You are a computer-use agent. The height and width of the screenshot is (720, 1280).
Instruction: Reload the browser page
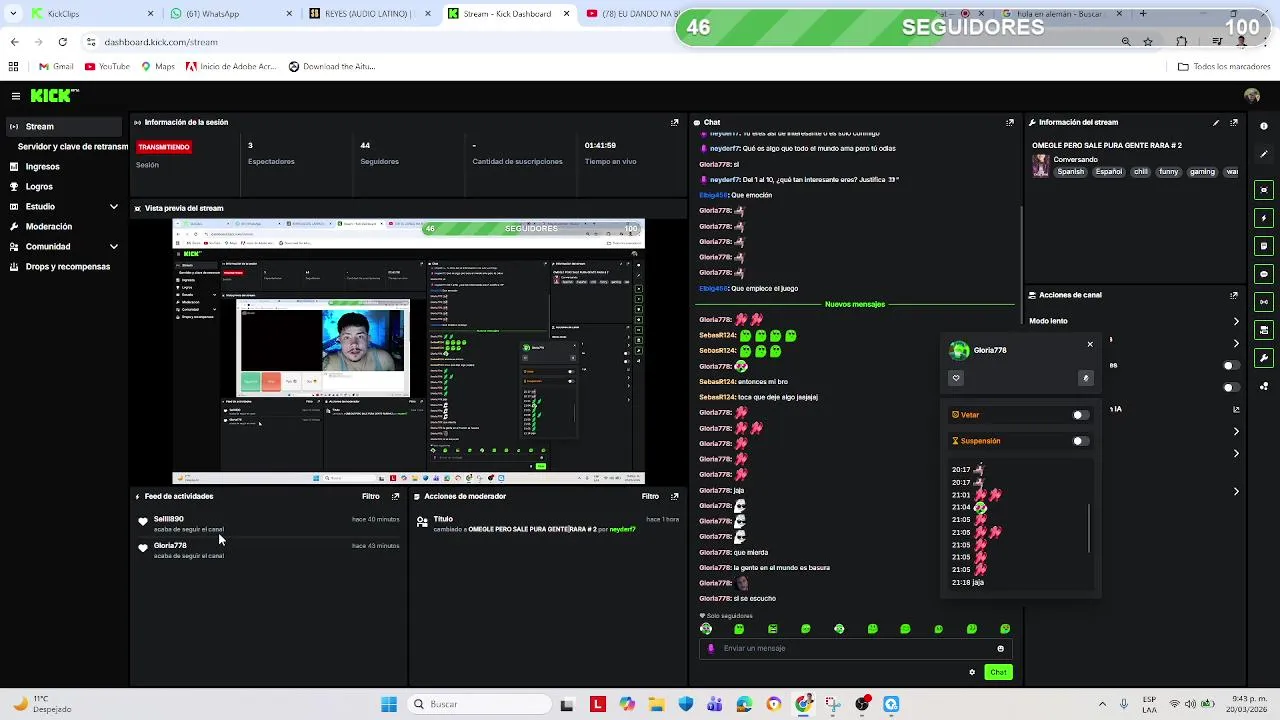tap(62, 42)
